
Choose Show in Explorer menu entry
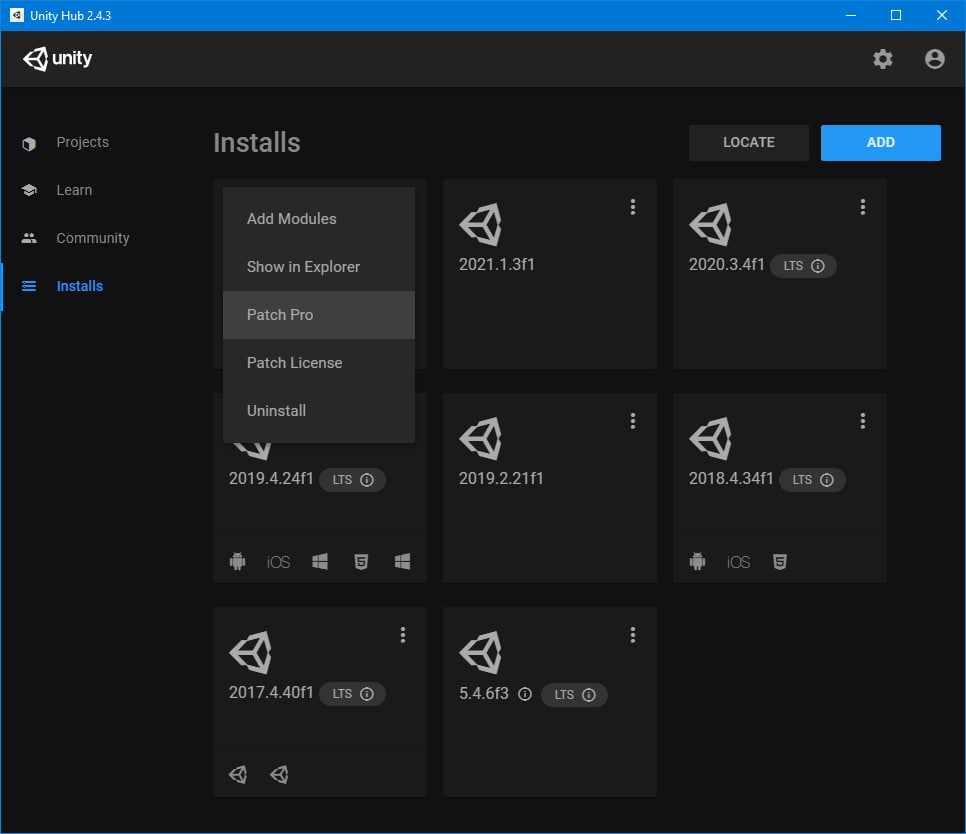319,267
